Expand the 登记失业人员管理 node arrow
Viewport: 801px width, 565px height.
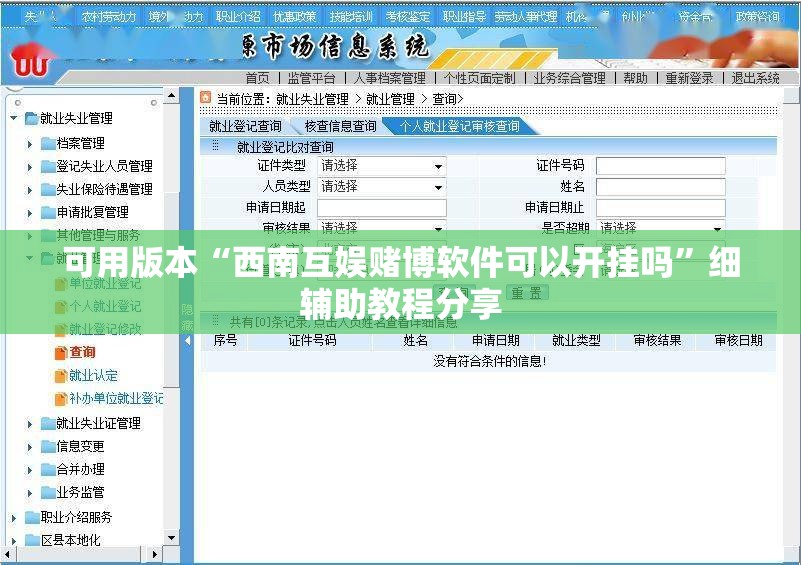point(30,167)
